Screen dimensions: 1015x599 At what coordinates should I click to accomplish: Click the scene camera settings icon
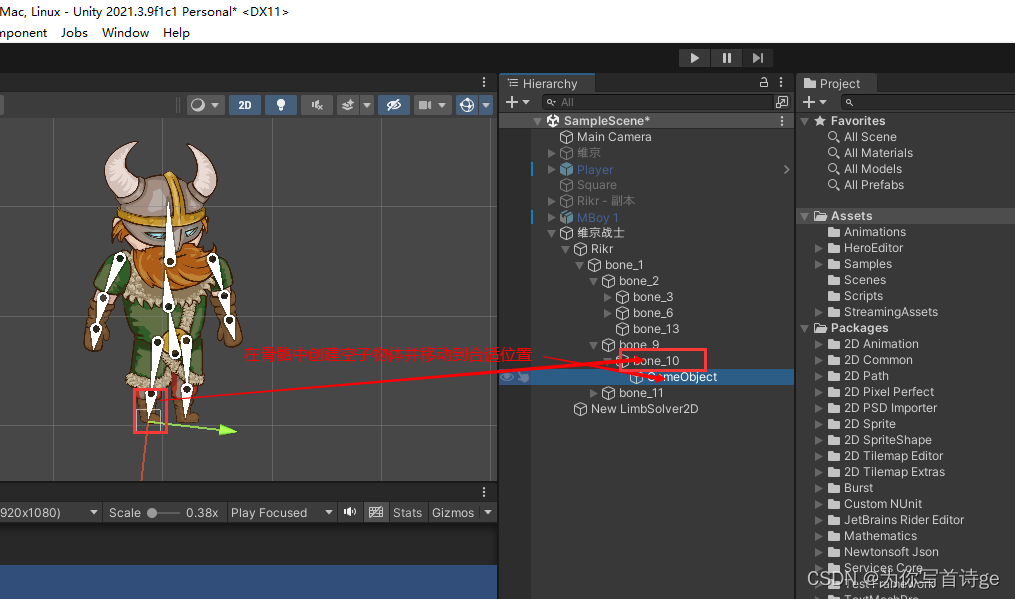click(x=425, y=105)
